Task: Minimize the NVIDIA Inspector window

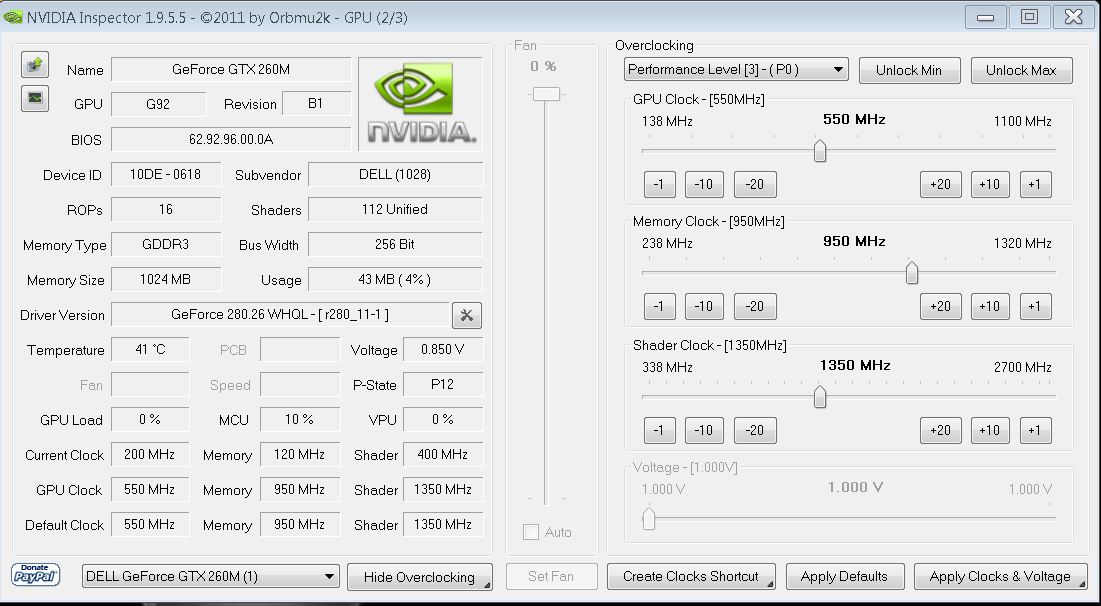Action: click(x=985, y=17)
